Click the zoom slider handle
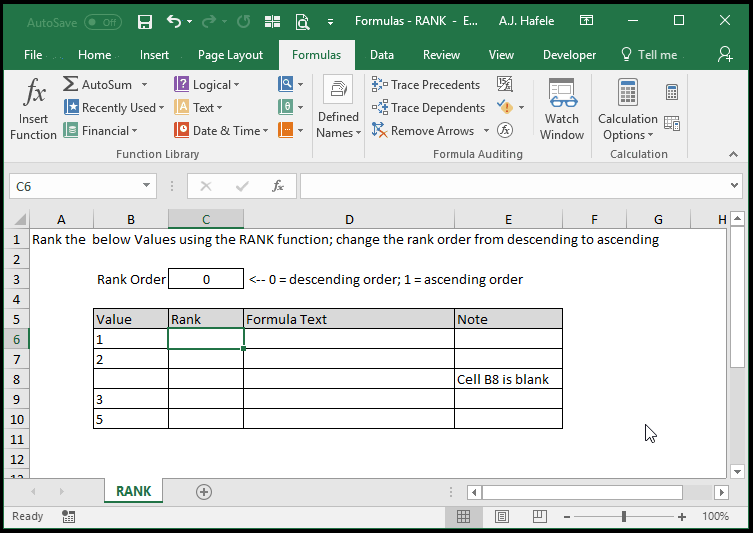Viewport: 753px width, 533px height. [624, 517]
